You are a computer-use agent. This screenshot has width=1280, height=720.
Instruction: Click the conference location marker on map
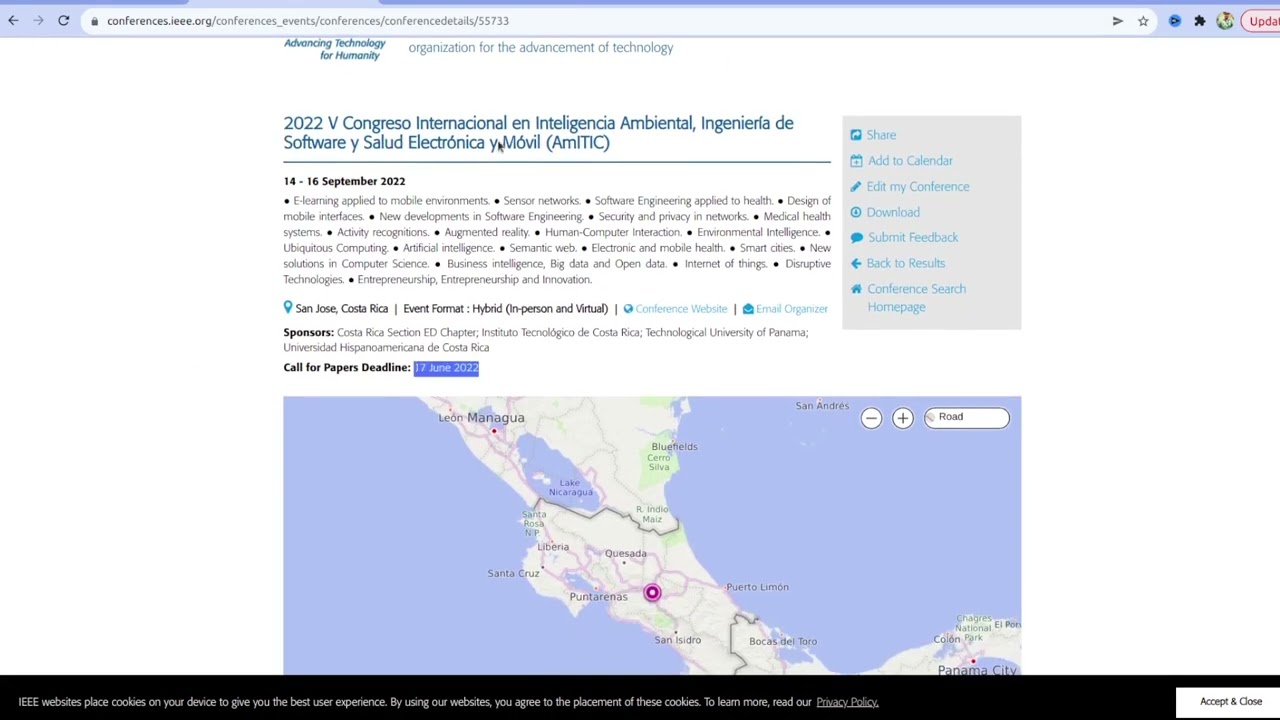(652, 593)
